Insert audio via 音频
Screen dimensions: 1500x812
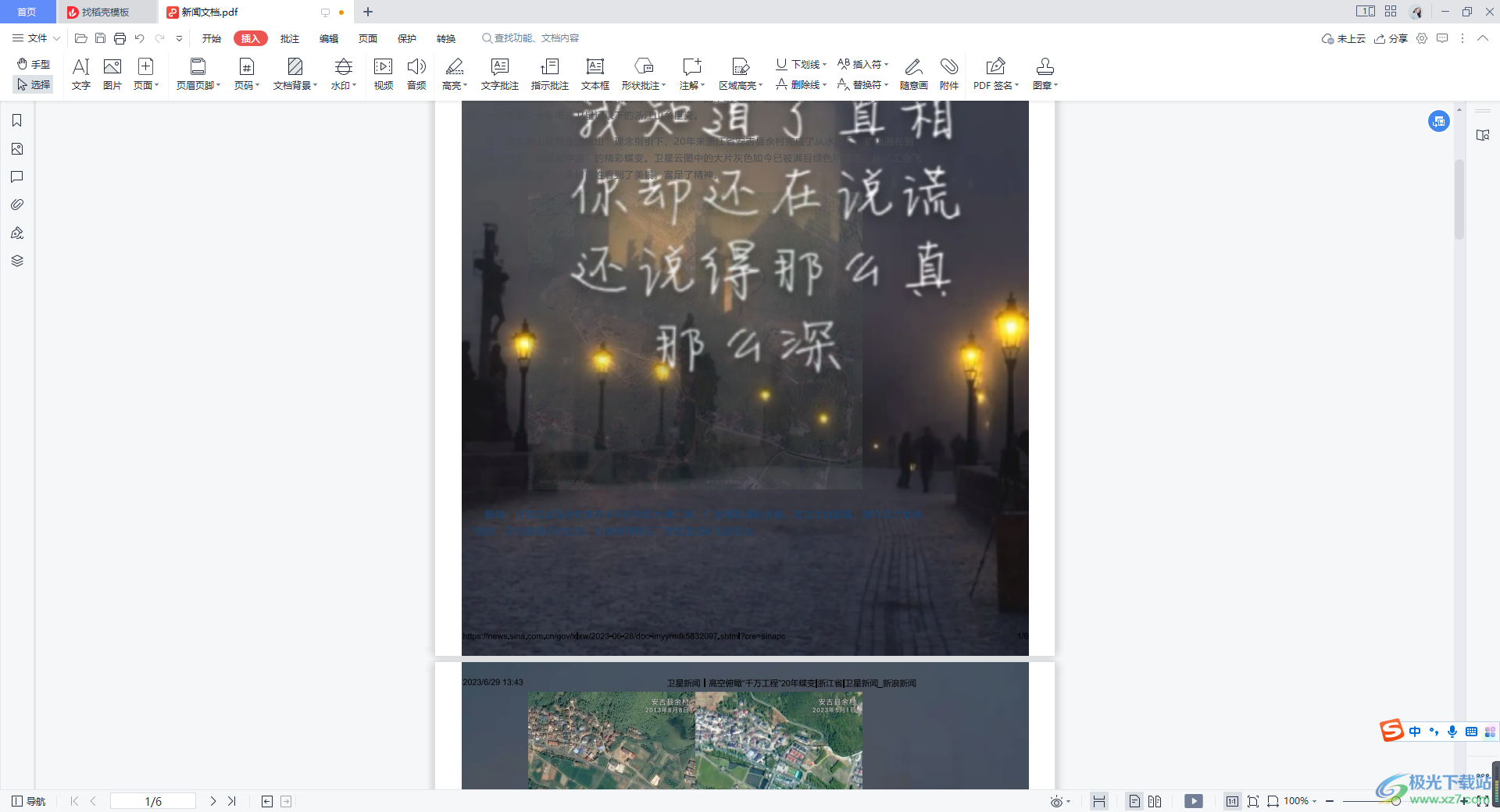(416, 74)
